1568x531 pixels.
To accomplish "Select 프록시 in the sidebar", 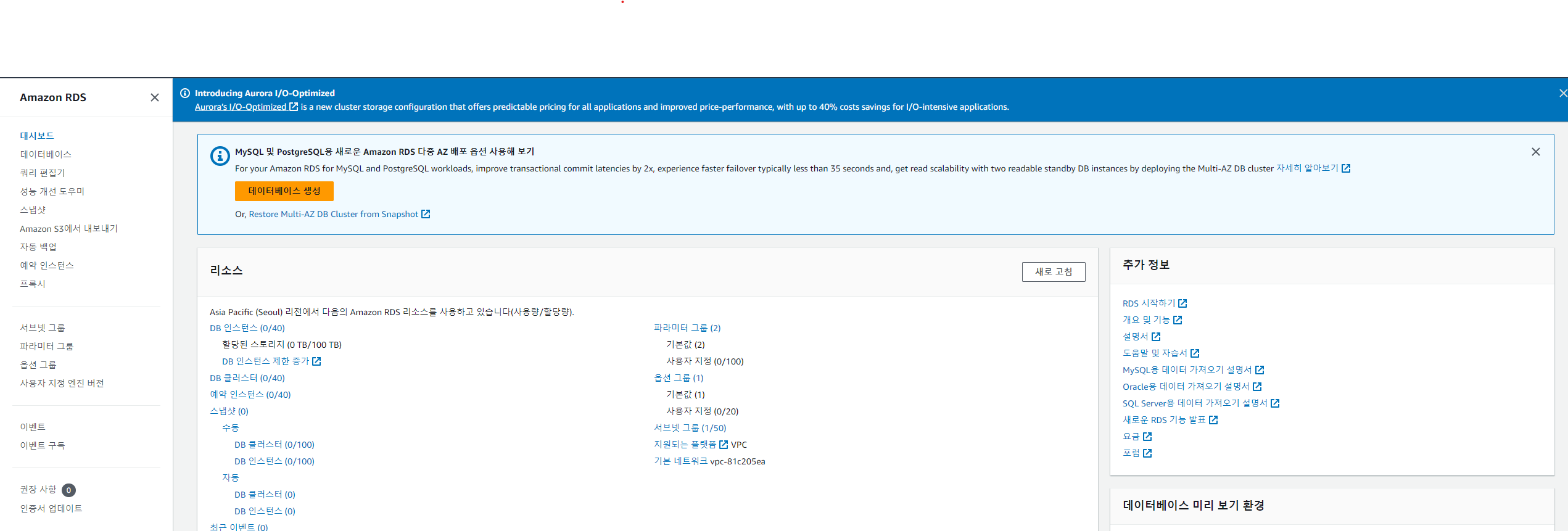I will tap(33, 284).
